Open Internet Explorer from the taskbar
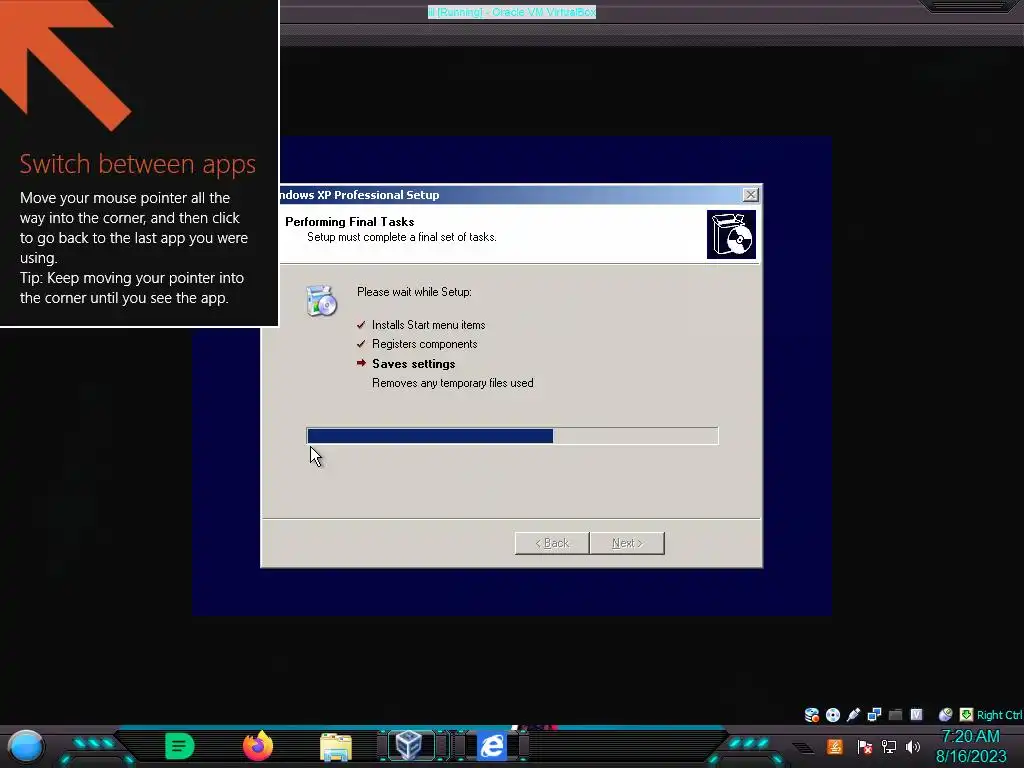 [x=492, y=746]
